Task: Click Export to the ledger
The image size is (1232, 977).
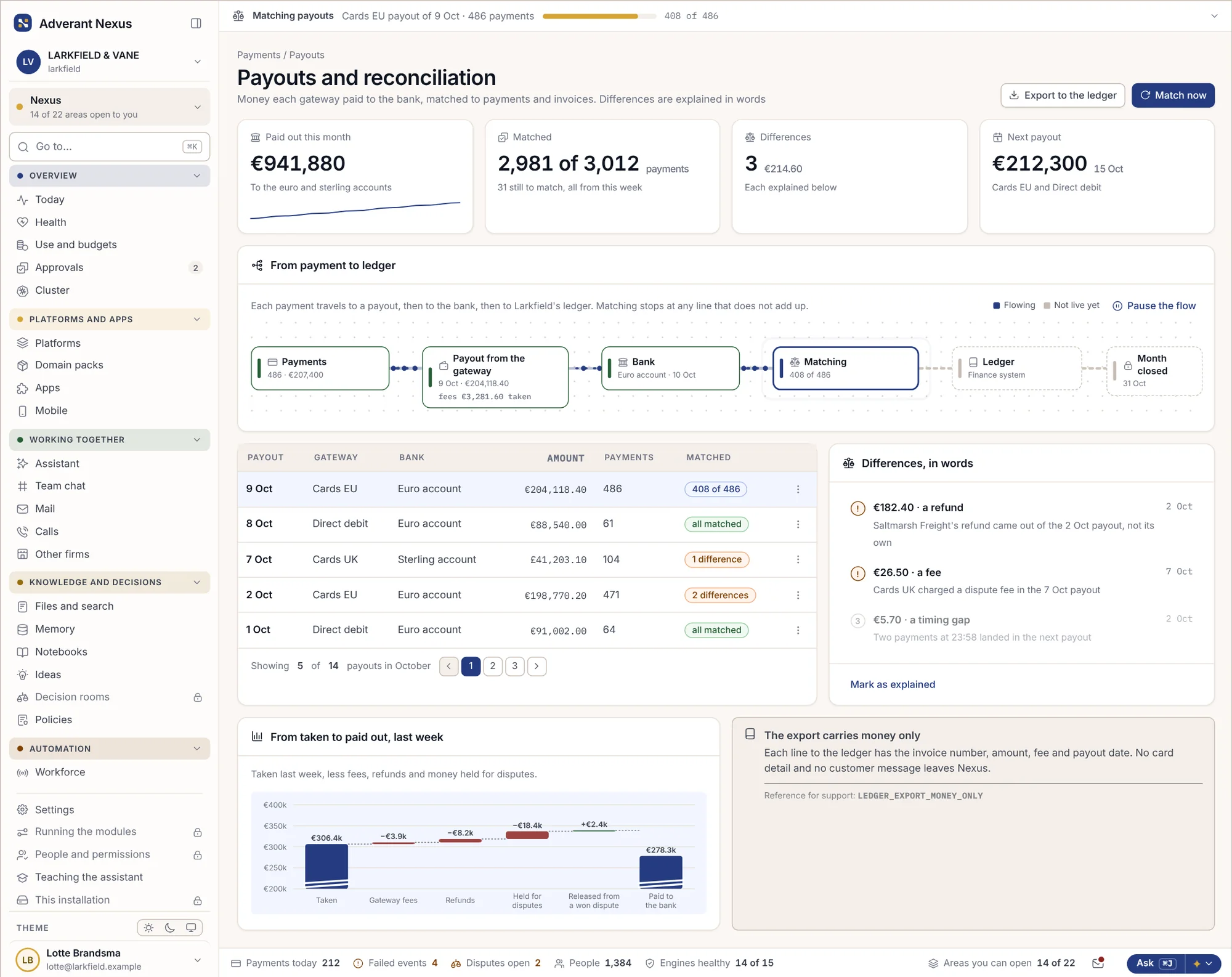Action: pos(1063,95)
